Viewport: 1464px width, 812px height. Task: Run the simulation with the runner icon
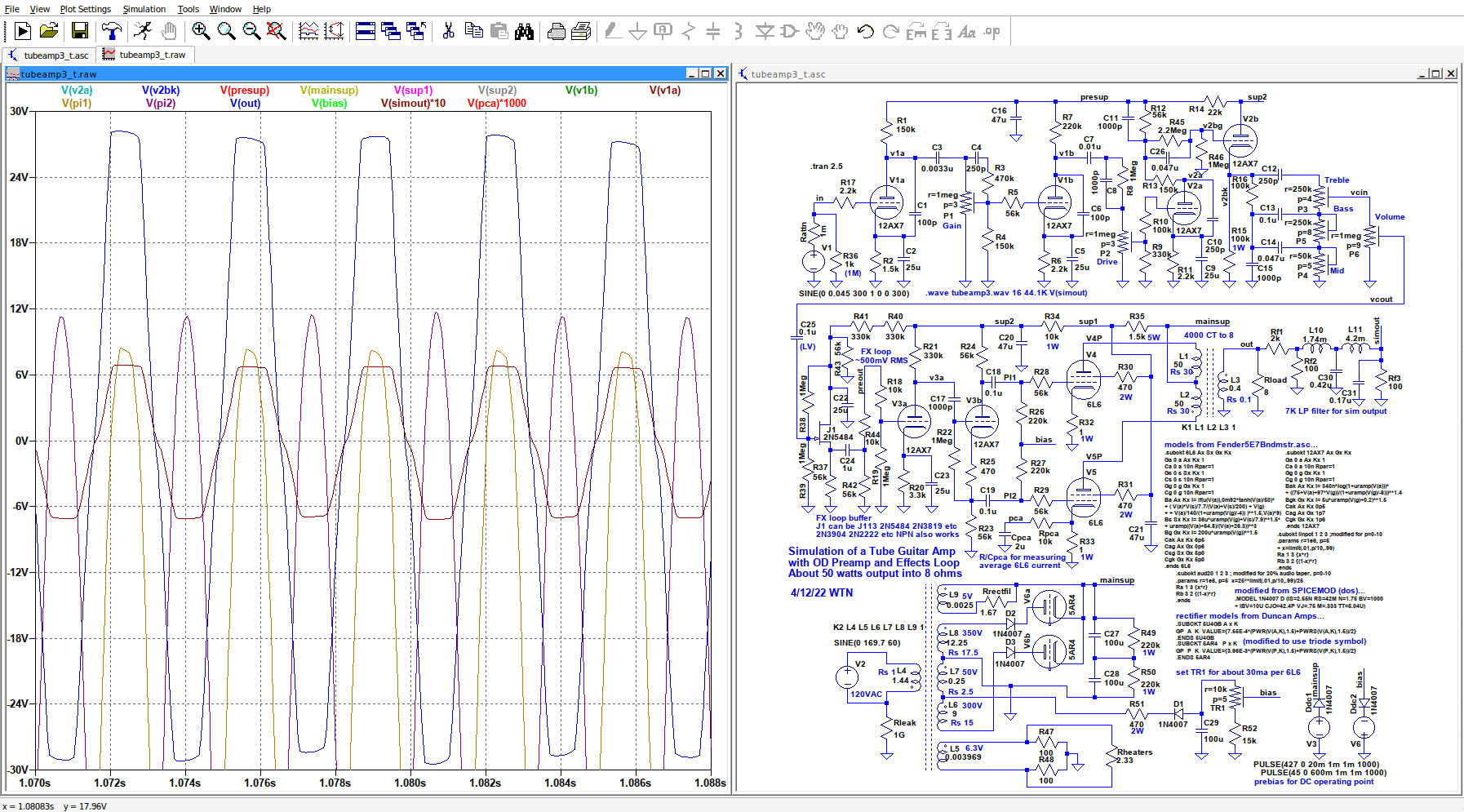[x=143, y=31]
